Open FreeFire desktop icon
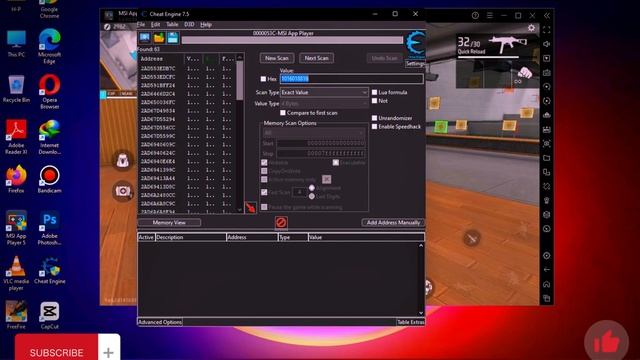This screenshot has height=360, width=640. pyautogui.click(x=16, y=316)
